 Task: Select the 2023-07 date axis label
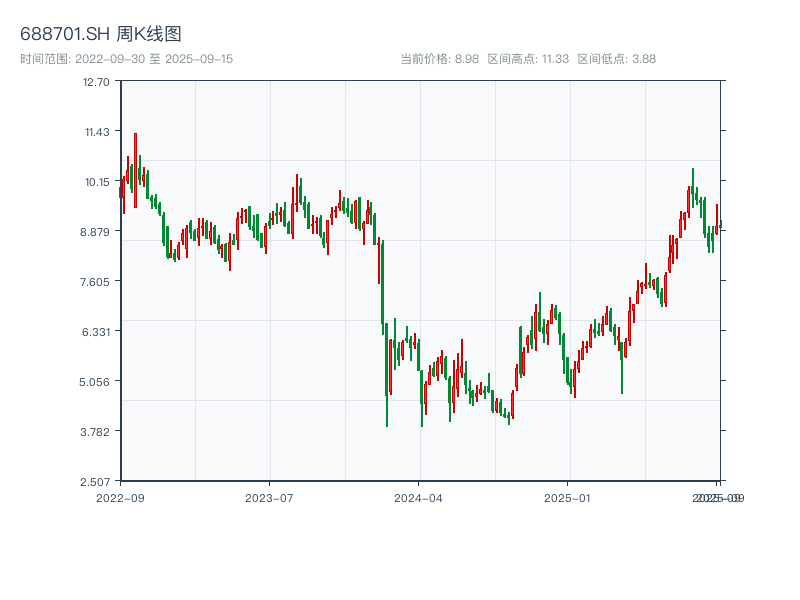tap(269, 497)
